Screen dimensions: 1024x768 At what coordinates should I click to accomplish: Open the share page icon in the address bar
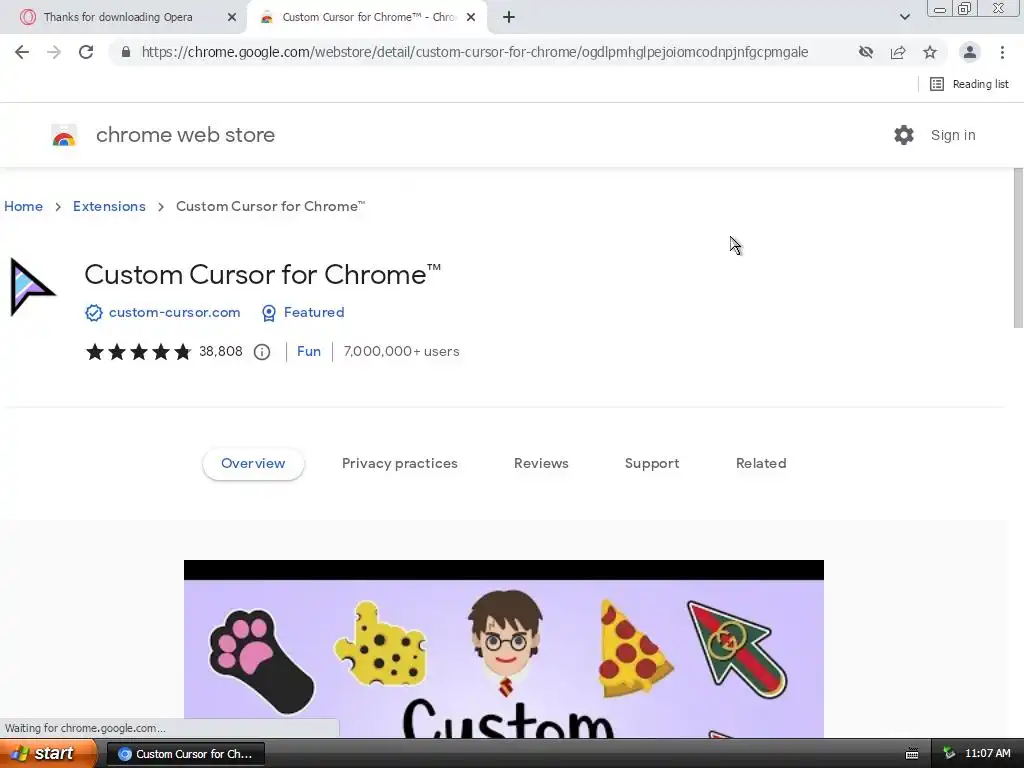click(898, 52)
